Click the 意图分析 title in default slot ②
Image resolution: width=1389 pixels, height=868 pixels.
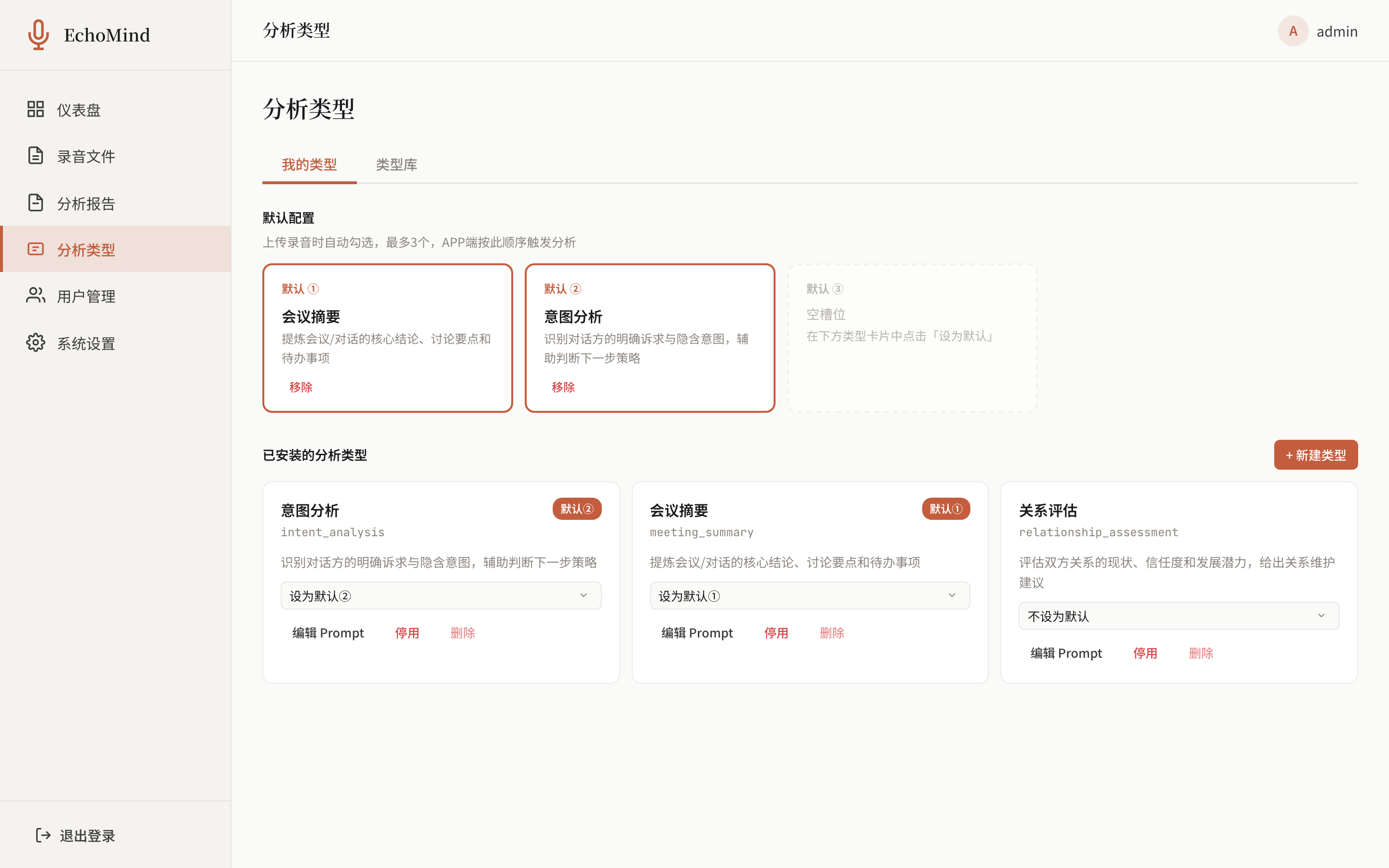[573, 316]
